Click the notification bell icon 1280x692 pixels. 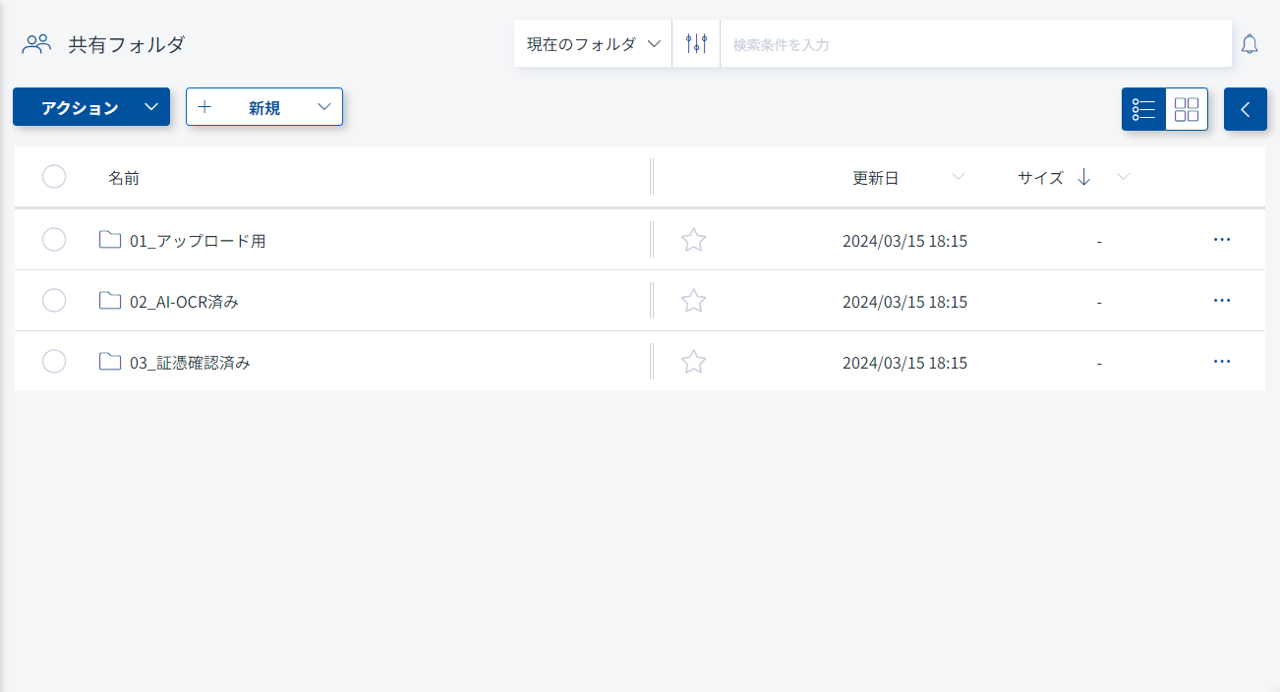(x=1249, y=44)
